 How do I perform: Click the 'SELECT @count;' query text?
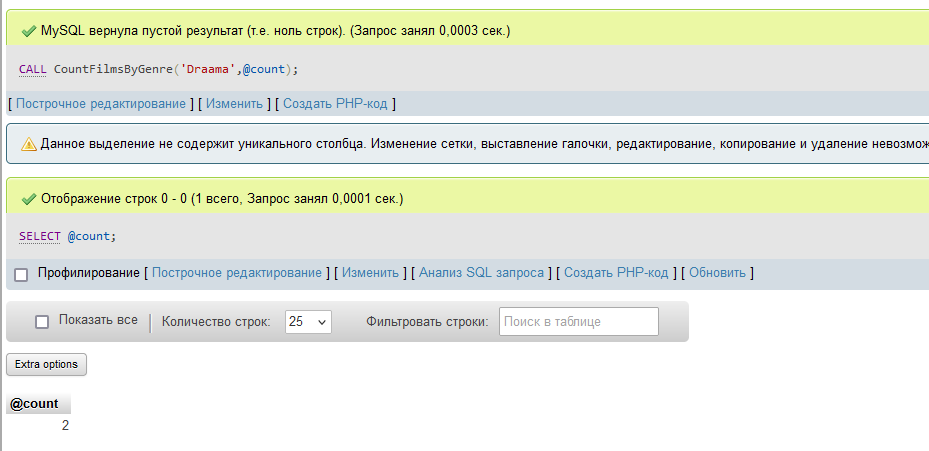pyautogui.click(x=68, y=236)
